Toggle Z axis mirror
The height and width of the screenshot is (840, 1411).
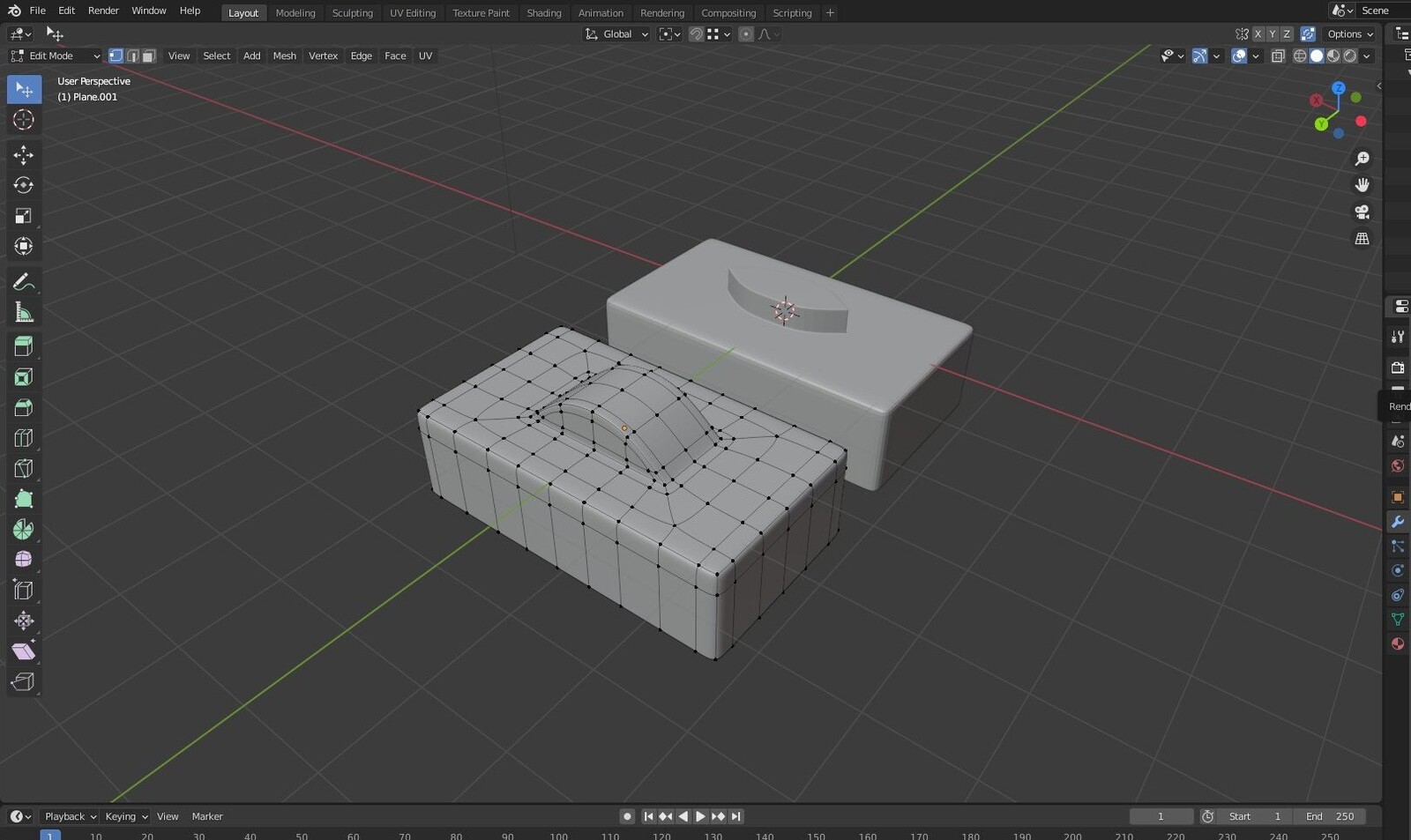1287,34
